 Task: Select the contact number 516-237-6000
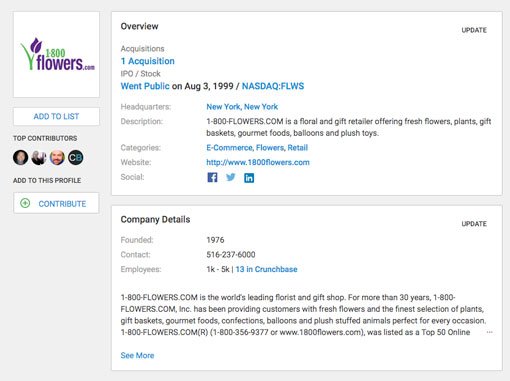pos(231,254)
